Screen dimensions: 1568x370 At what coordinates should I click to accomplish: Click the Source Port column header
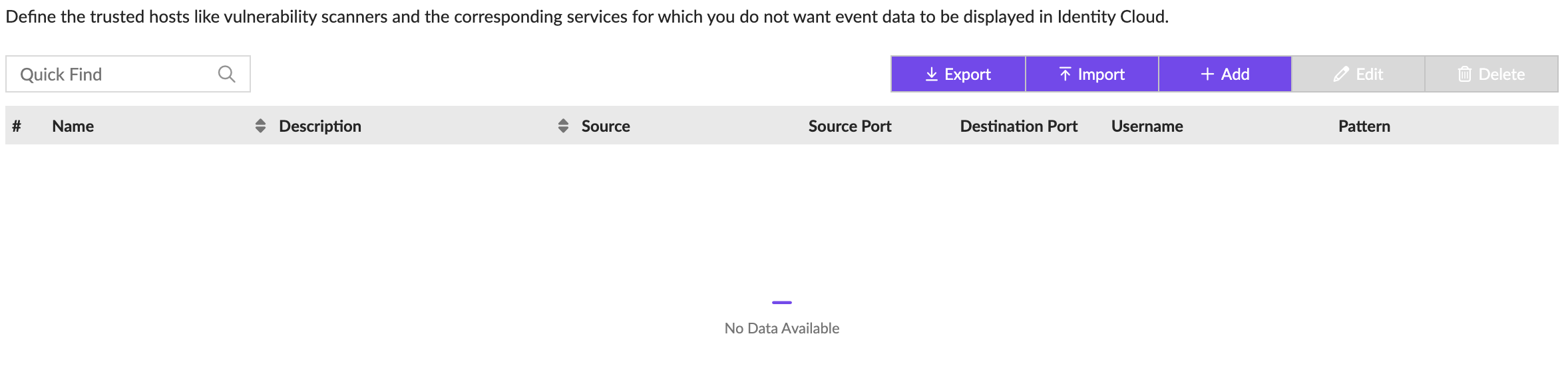pos(850,126)
